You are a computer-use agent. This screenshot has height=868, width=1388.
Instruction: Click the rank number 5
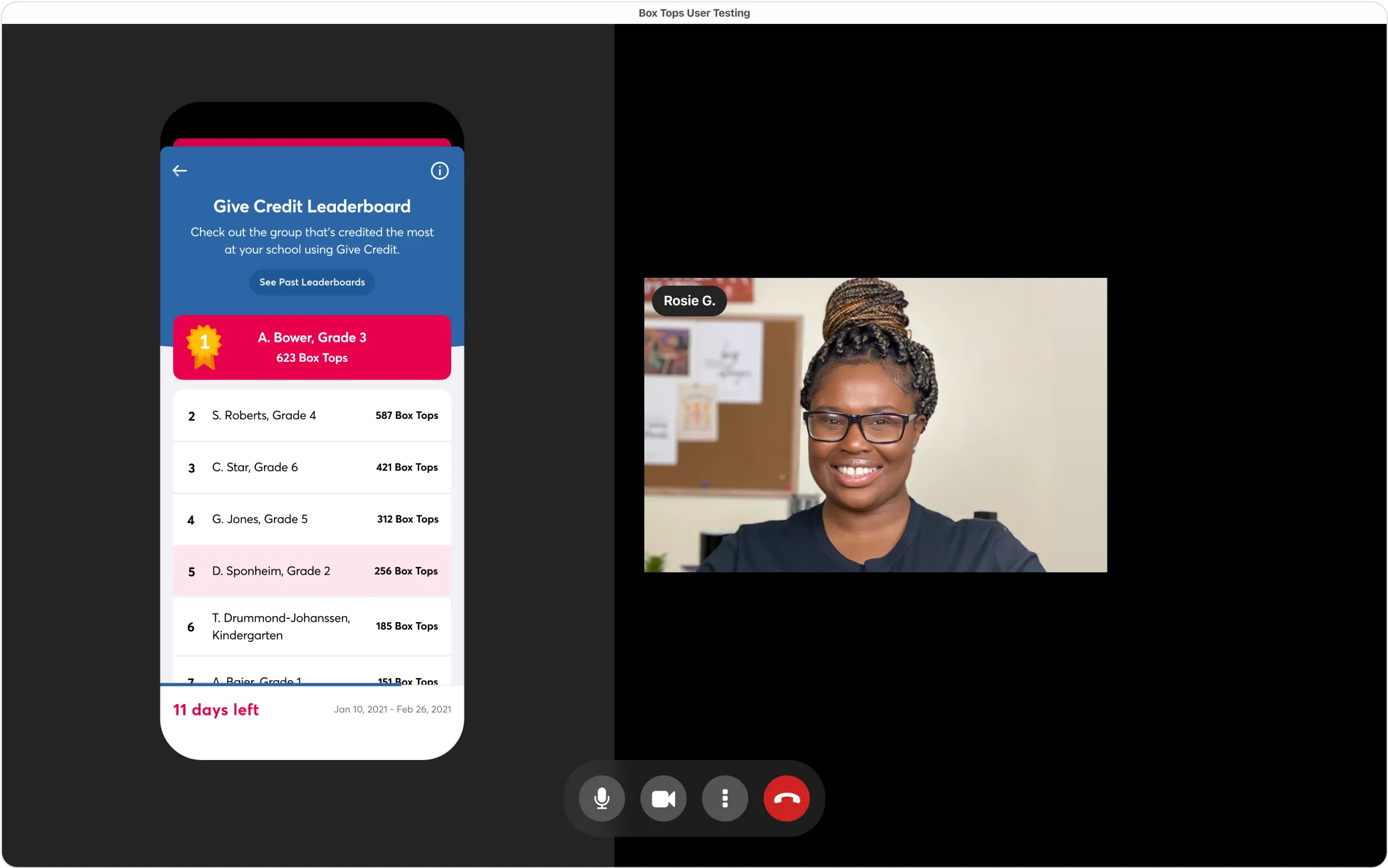191,572
